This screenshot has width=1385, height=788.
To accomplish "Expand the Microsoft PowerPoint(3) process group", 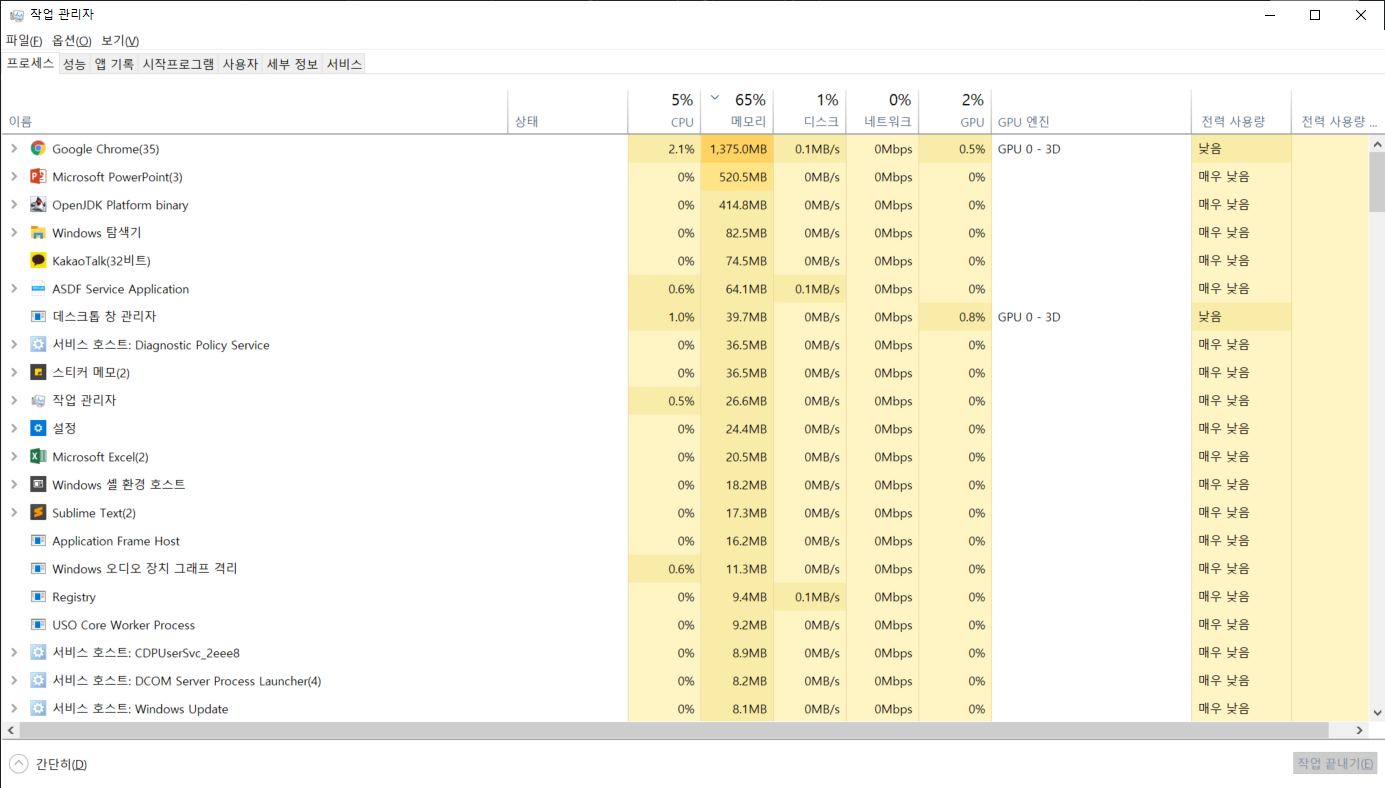I will pos(14,176).
